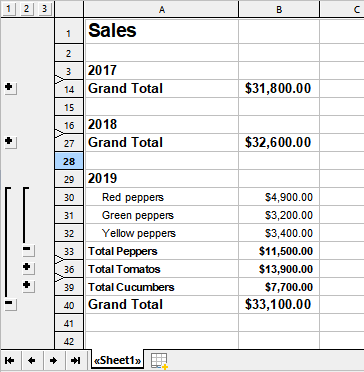Image resolution: width=364 pixels, height=372 pixels.
Task: Click the Select All corner box
Action: click(x=69, y=9)
